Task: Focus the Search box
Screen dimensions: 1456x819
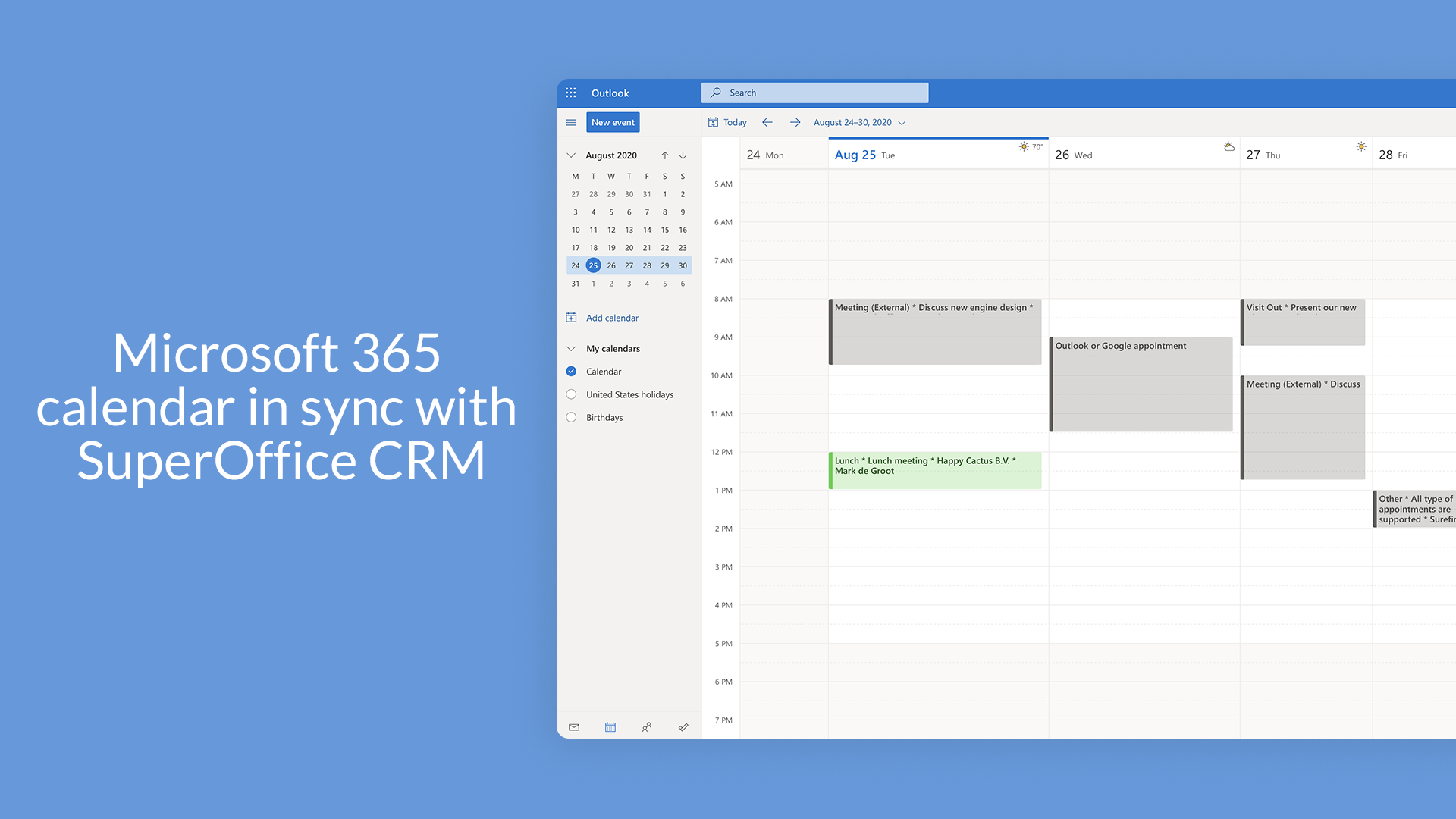Action: [814, 93]
